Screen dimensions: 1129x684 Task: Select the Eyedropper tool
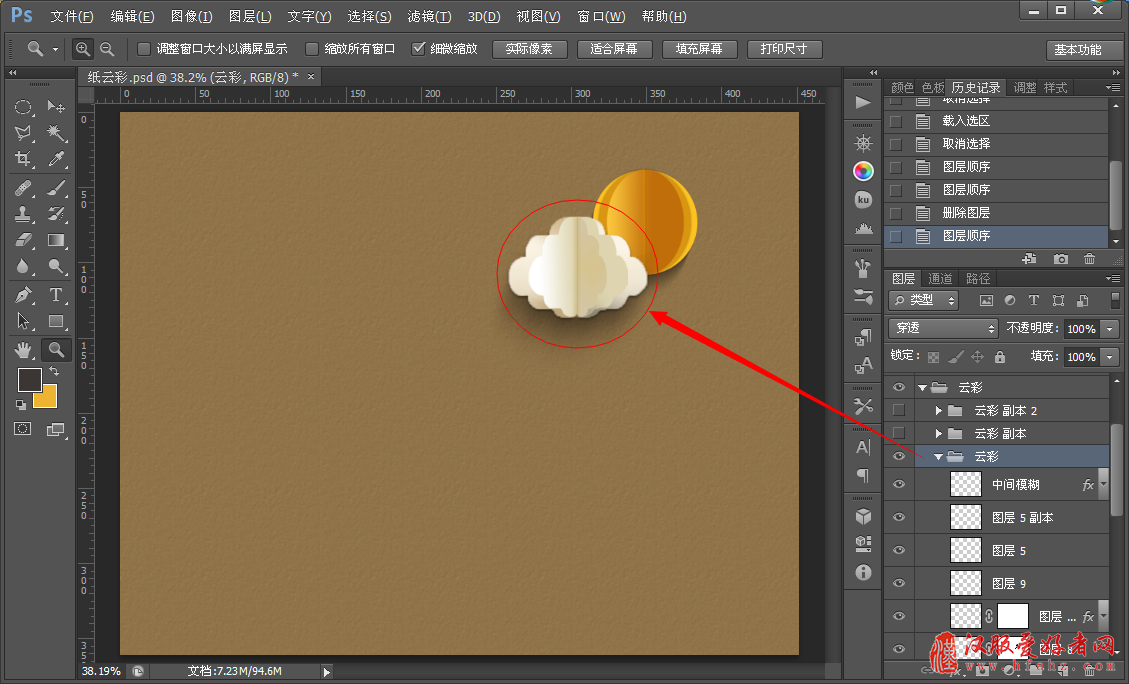[x=55, y=159]
